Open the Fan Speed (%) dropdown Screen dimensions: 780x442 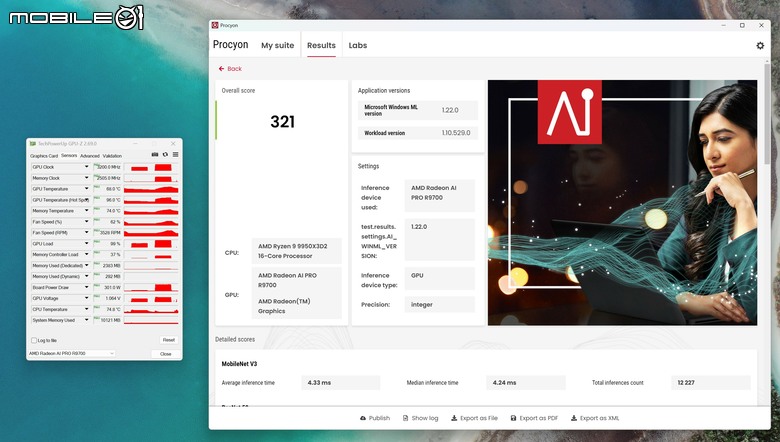click(86, 222)
